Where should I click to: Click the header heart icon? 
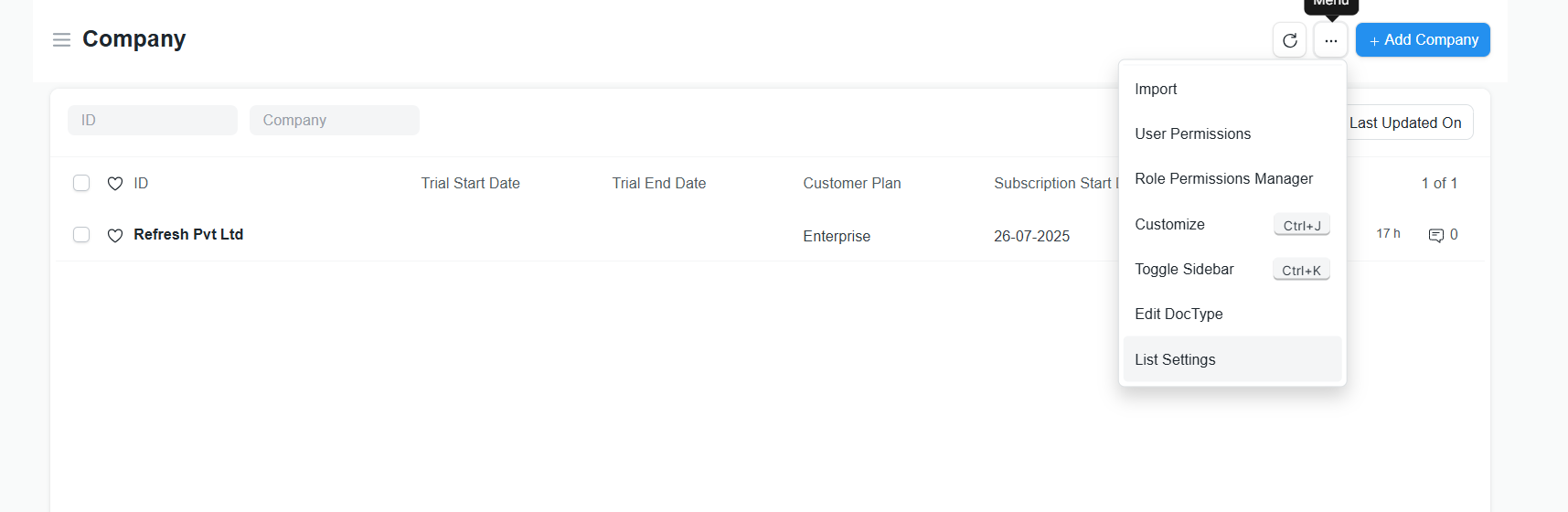115,183
